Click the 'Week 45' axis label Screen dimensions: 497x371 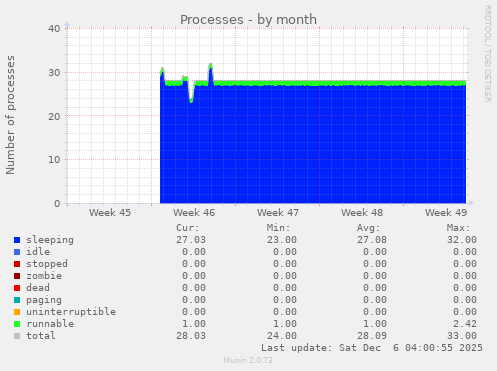point(110,213)
